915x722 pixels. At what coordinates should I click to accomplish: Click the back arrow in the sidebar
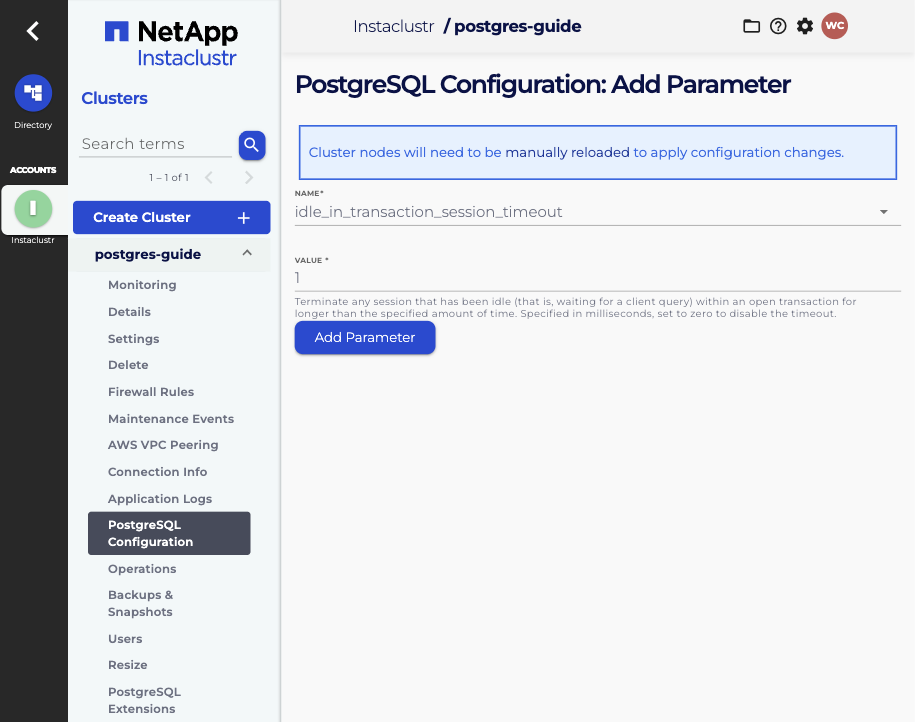(33, 31)
